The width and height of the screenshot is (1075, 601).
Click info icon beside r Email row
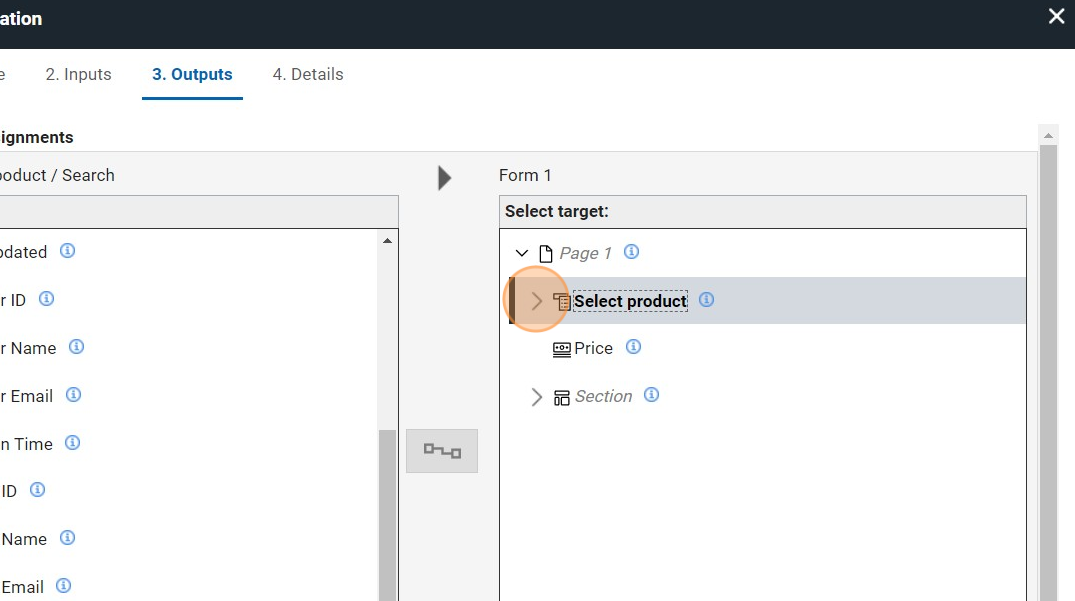(73, 395)
